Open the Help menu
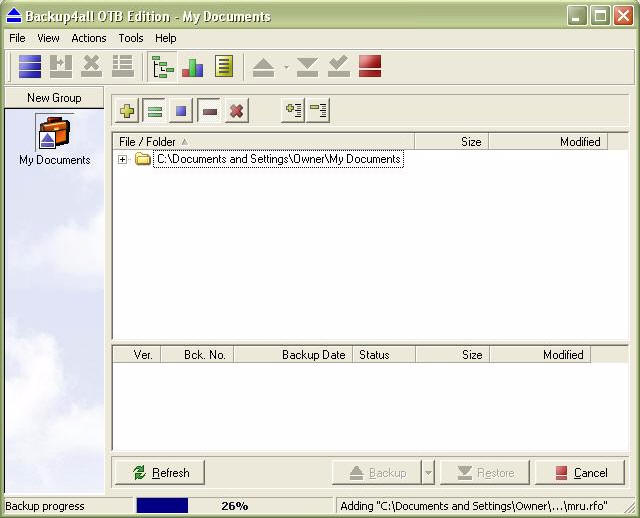 (166, 38)
